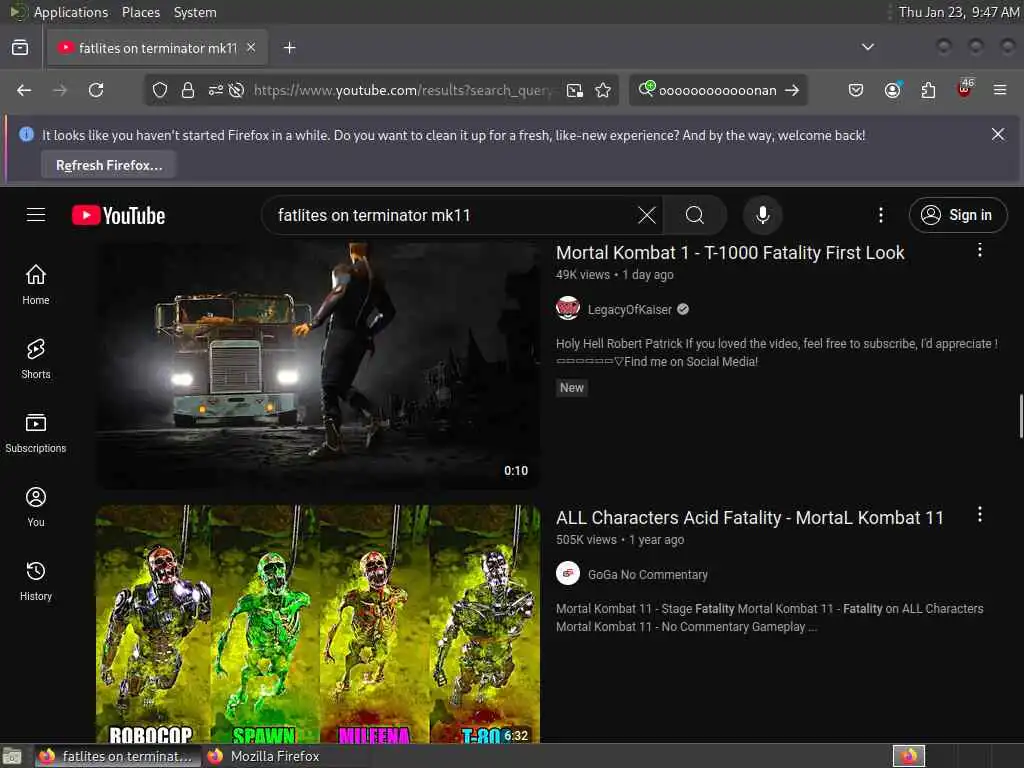Open the Places menu
This screenshot has width=1024, height=768.
[140, 12]
